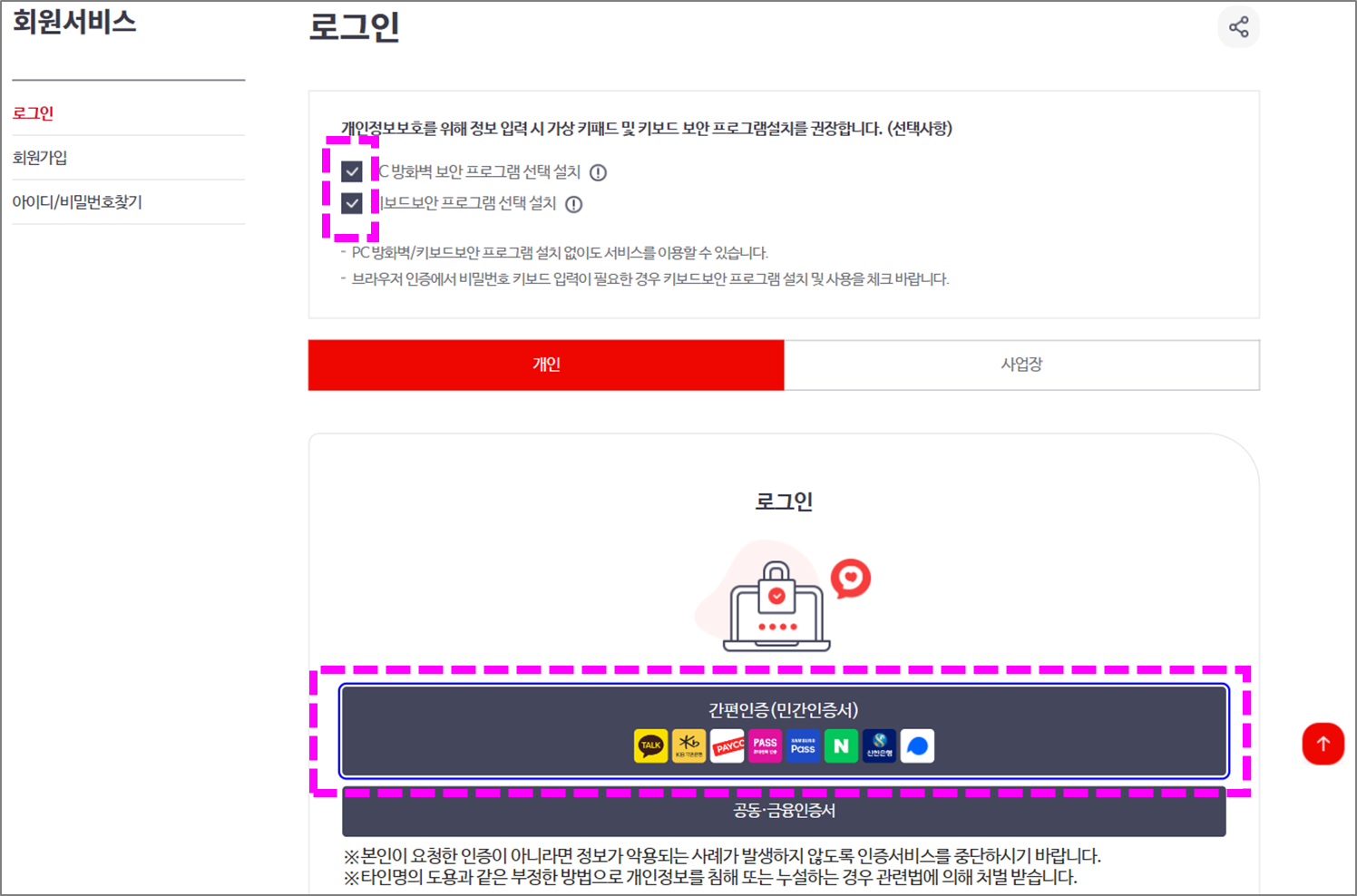This screenshot has height=896, width=1357.
Task: Select the 신한은행 authentication icon
Action: [879, 745]
